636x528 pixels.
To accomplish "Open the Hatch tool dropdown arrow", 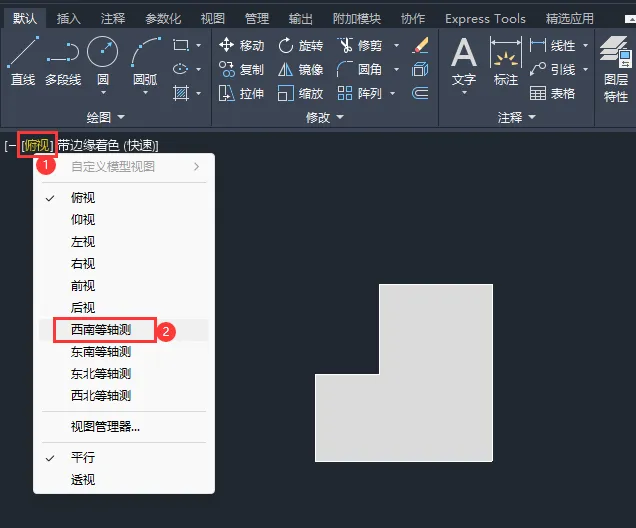I will [x=198, y=93].
